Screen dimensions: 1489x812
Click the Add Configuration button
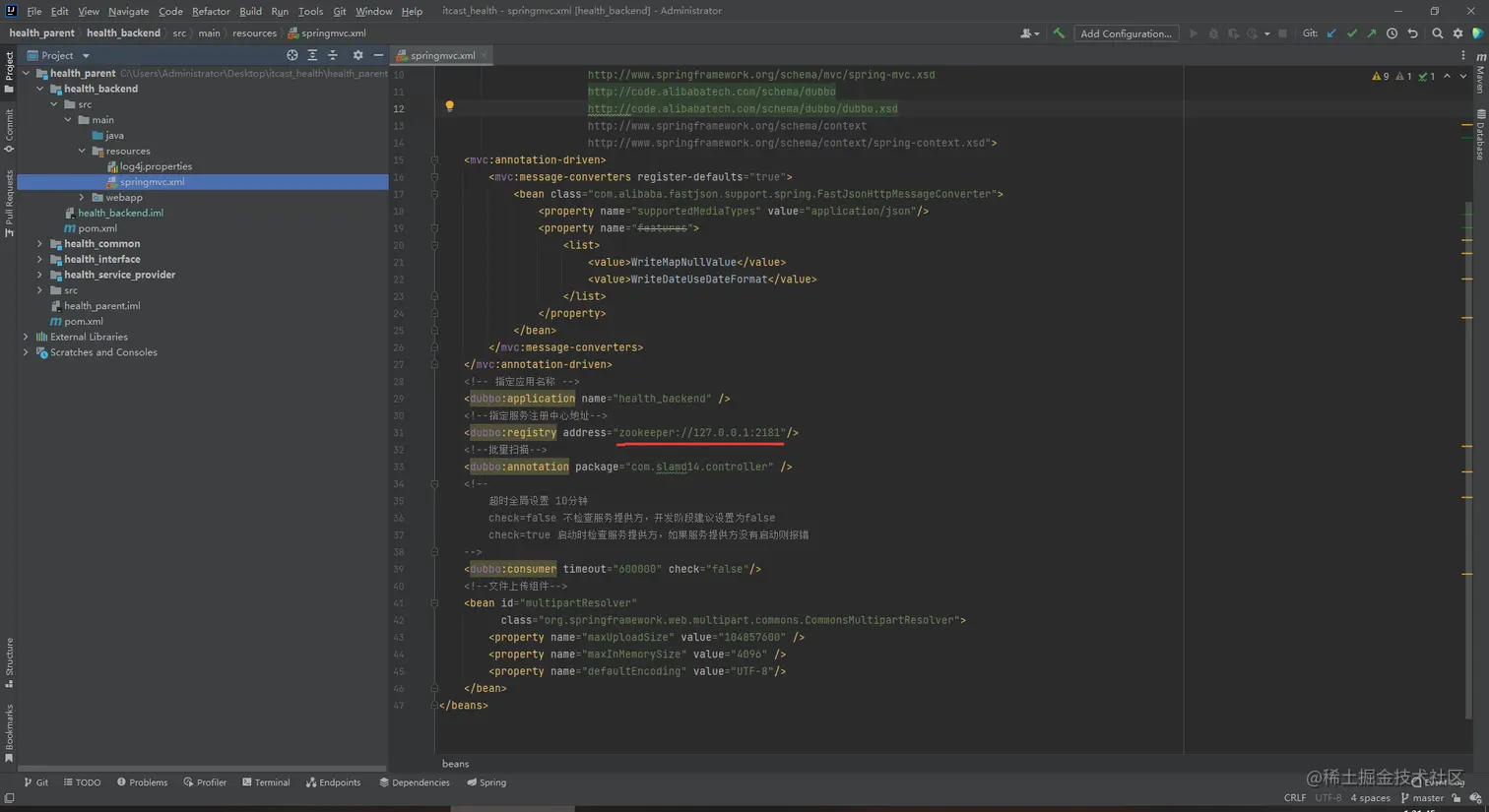pos(1125,33)
